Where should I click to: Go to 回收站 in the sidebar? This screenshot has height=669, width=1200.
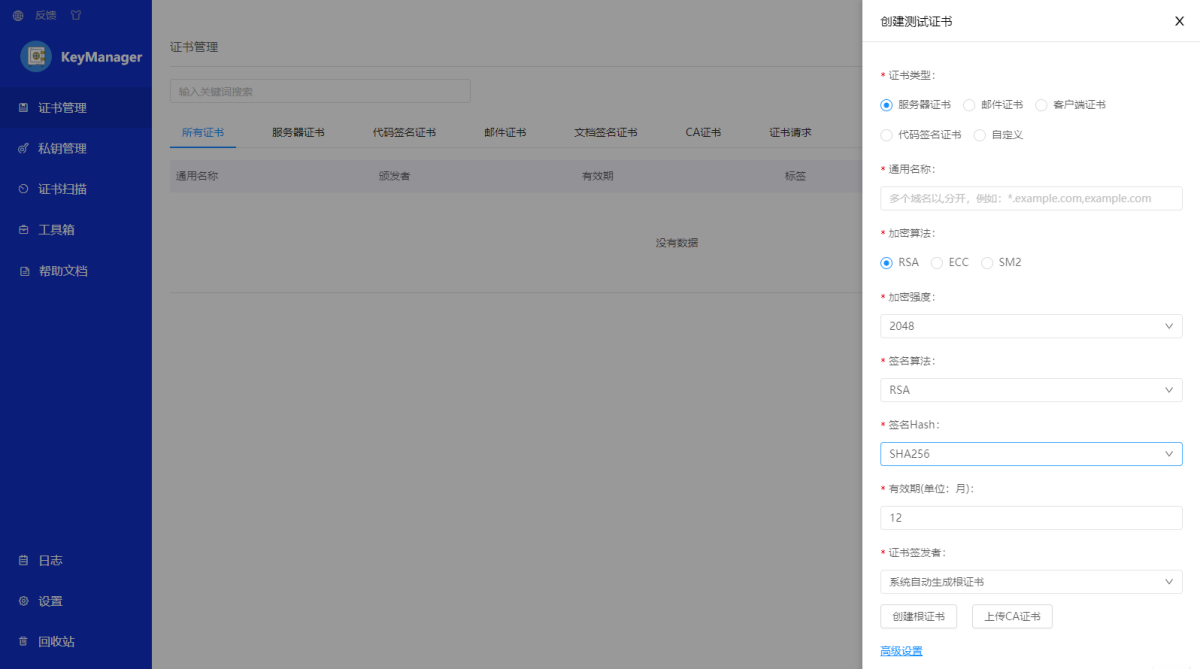(56, 642)
